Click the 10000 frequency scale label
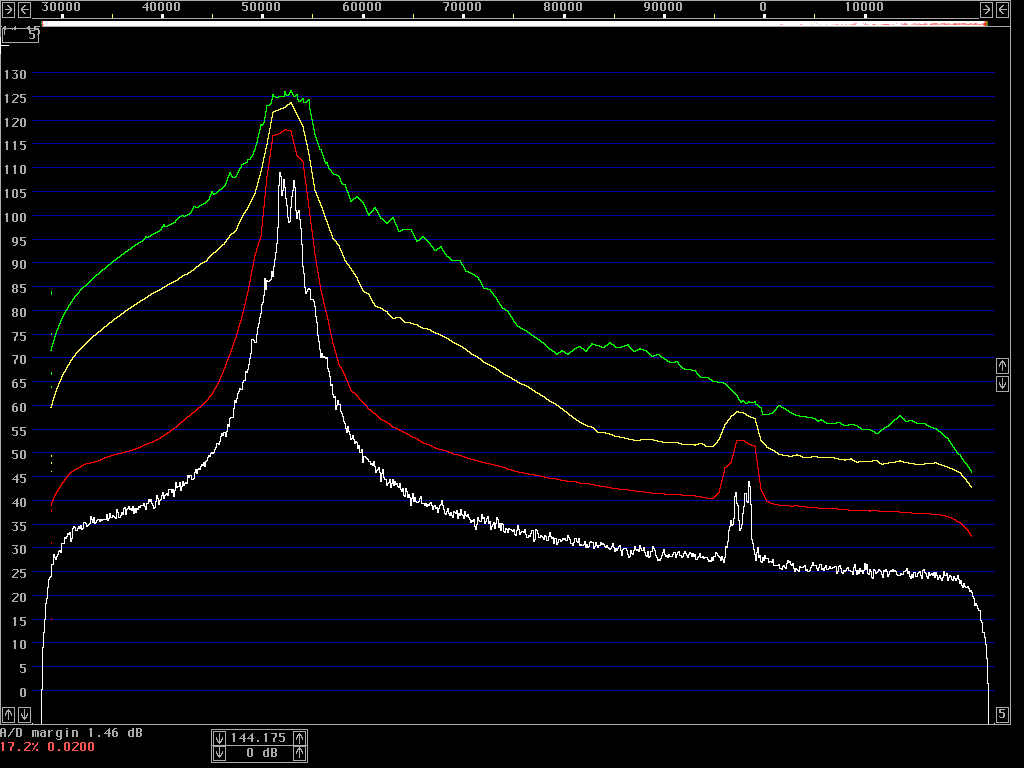 tap(864, 7)
